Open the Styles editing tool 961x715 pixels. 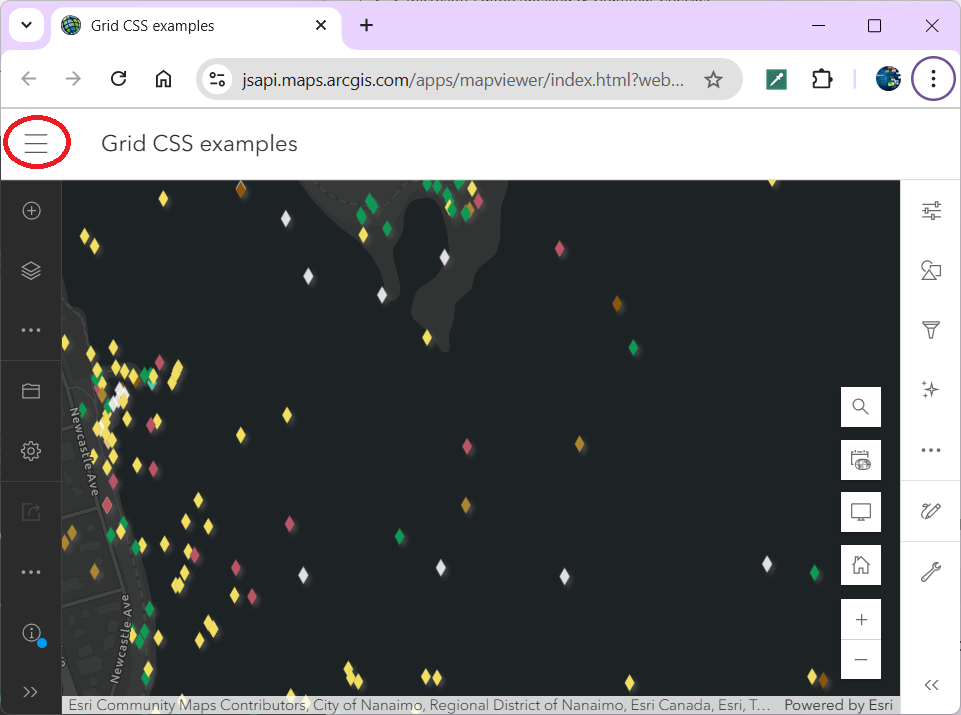pos(930,512)
